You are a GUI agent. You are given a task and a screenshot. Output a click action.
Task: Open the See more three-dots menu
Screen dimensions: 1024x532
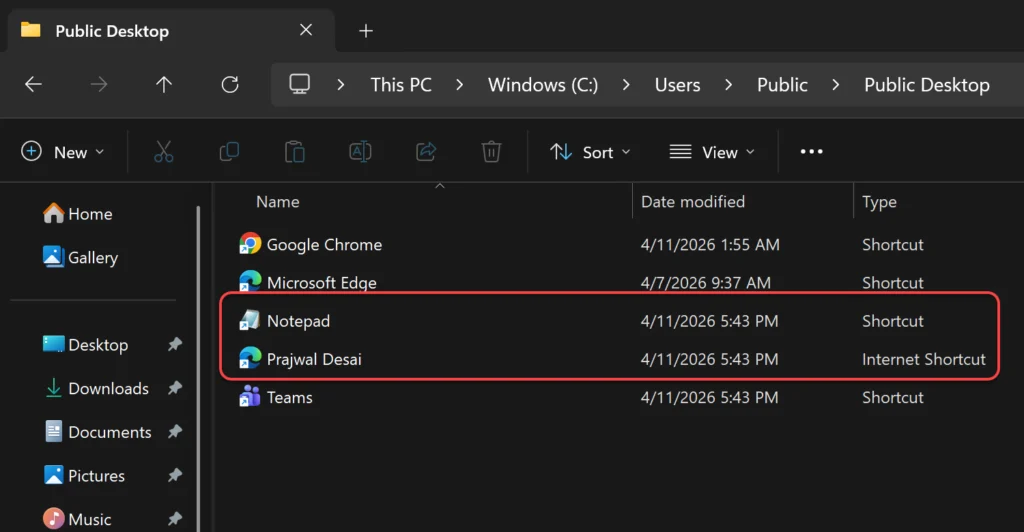point(811,151)
